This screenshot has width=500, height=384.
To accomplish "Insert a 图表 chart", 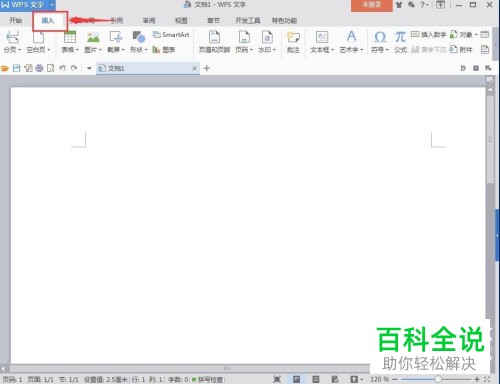I will coord(163,50).
